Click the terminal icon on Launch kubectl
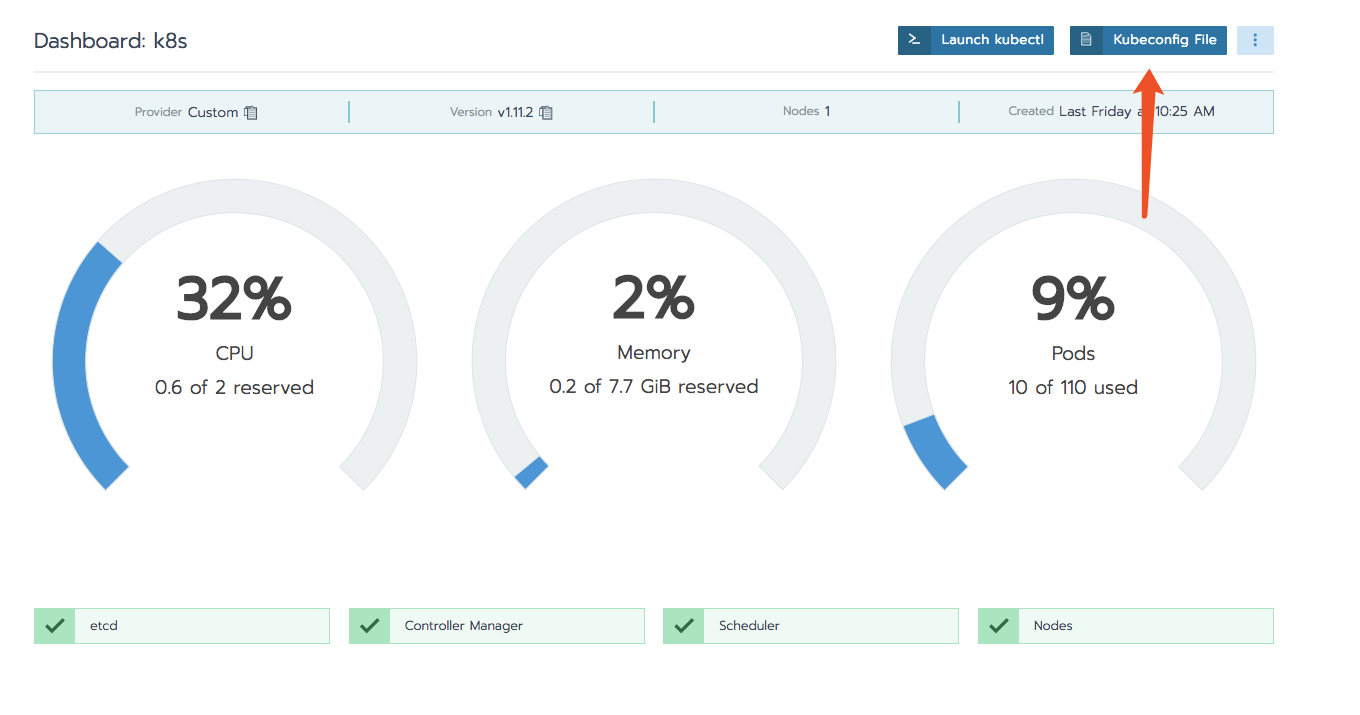This screenshot has width=1360, height=715. (x=914, y=40)
